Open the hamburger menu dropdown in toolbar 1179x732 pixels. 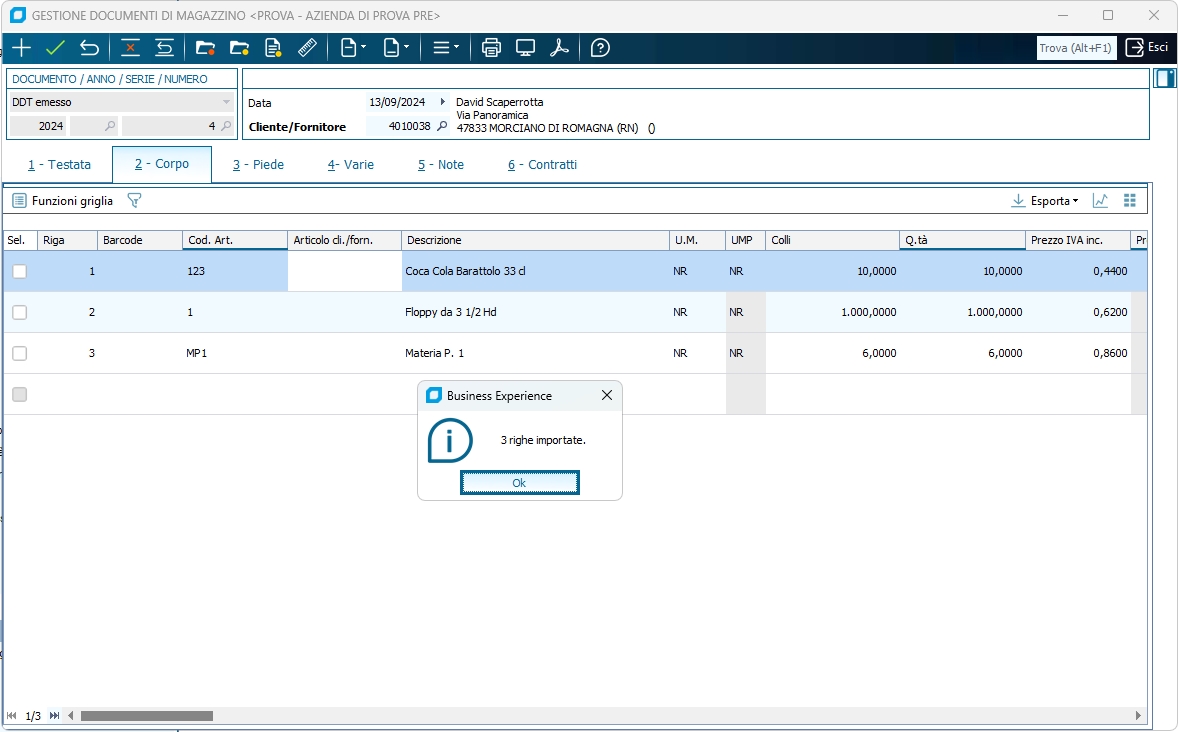click(x=446, y=48)
